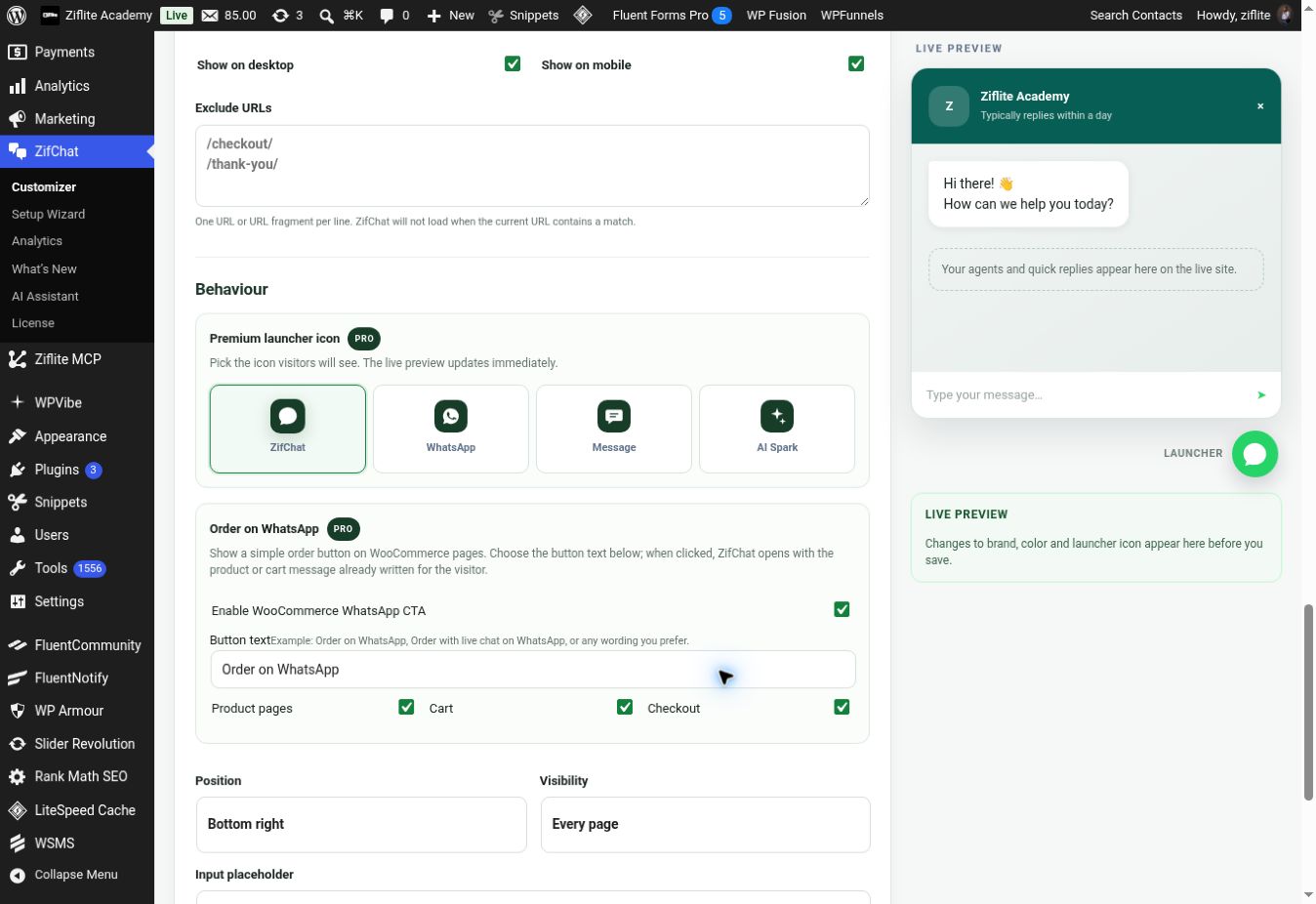Open Setup Wizard submenu item

click(49, 214)
